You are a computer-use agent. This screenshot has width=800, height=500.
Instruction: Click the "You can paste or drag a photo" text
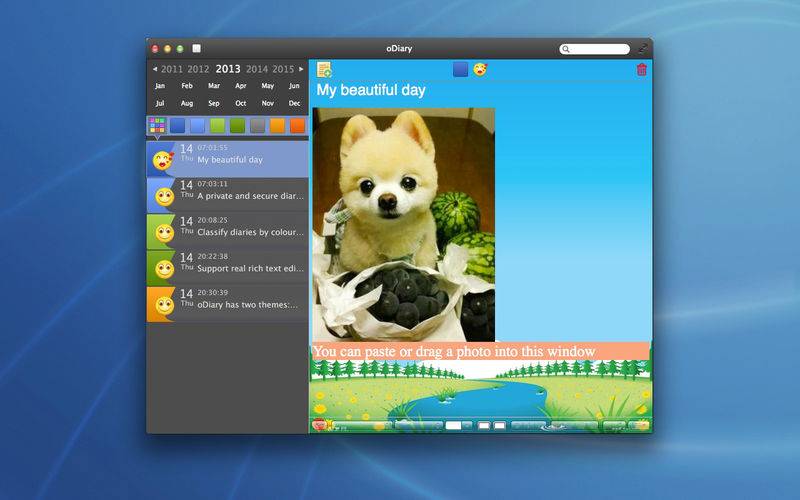(454, 352)
